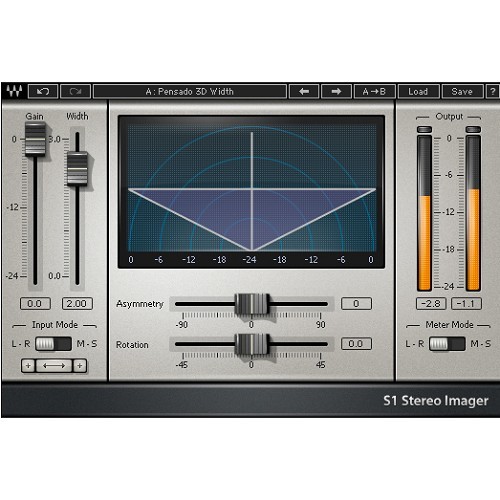Click the Gain fader handle
The image size is (500, 500).
click(35, 139)
